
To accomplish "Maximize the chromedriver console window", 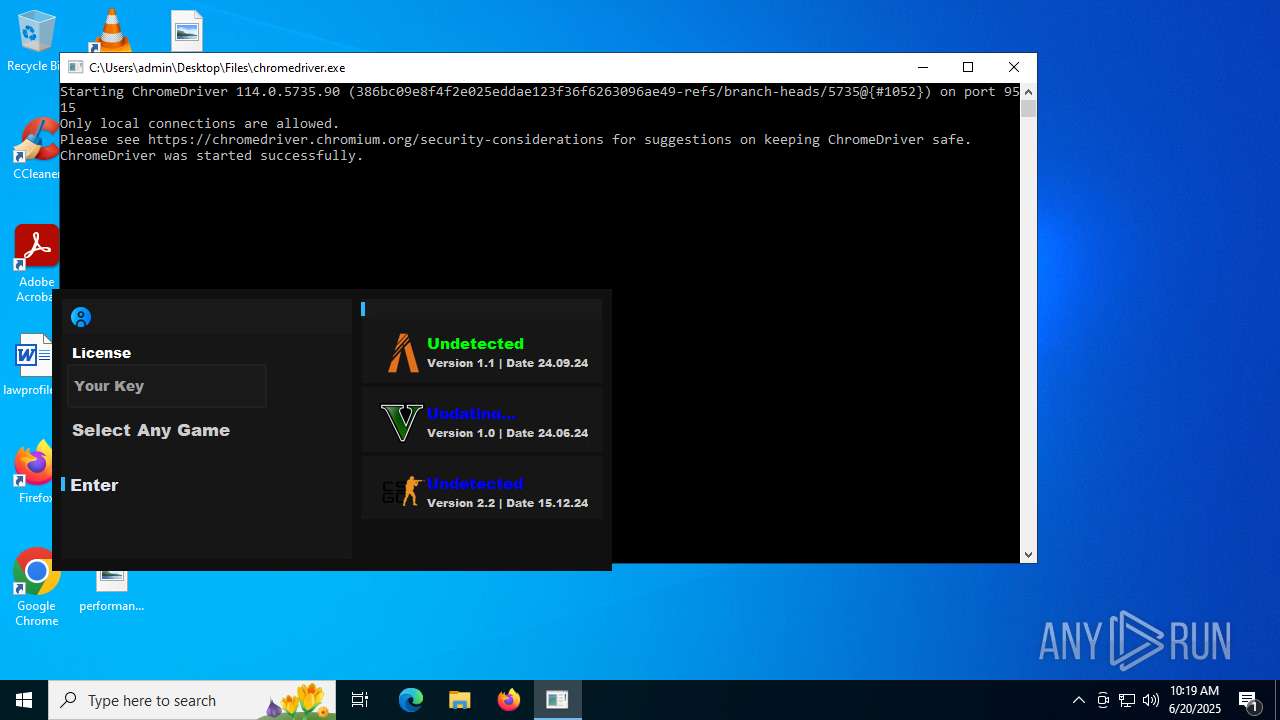I will [x=968, y=67].
